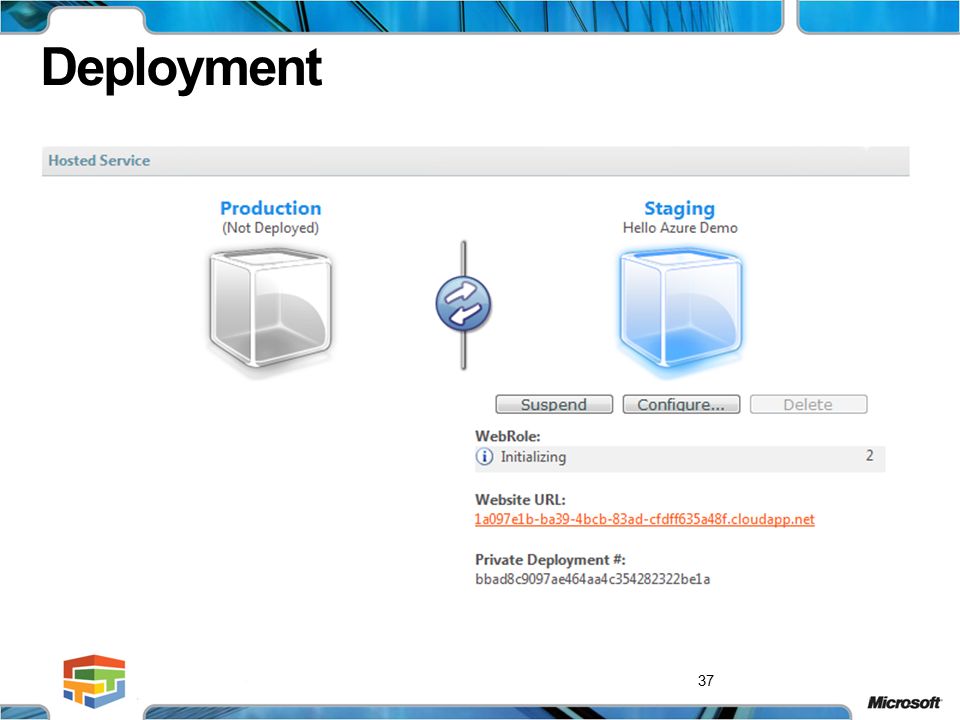Click the "WebRole:" label

508,437
